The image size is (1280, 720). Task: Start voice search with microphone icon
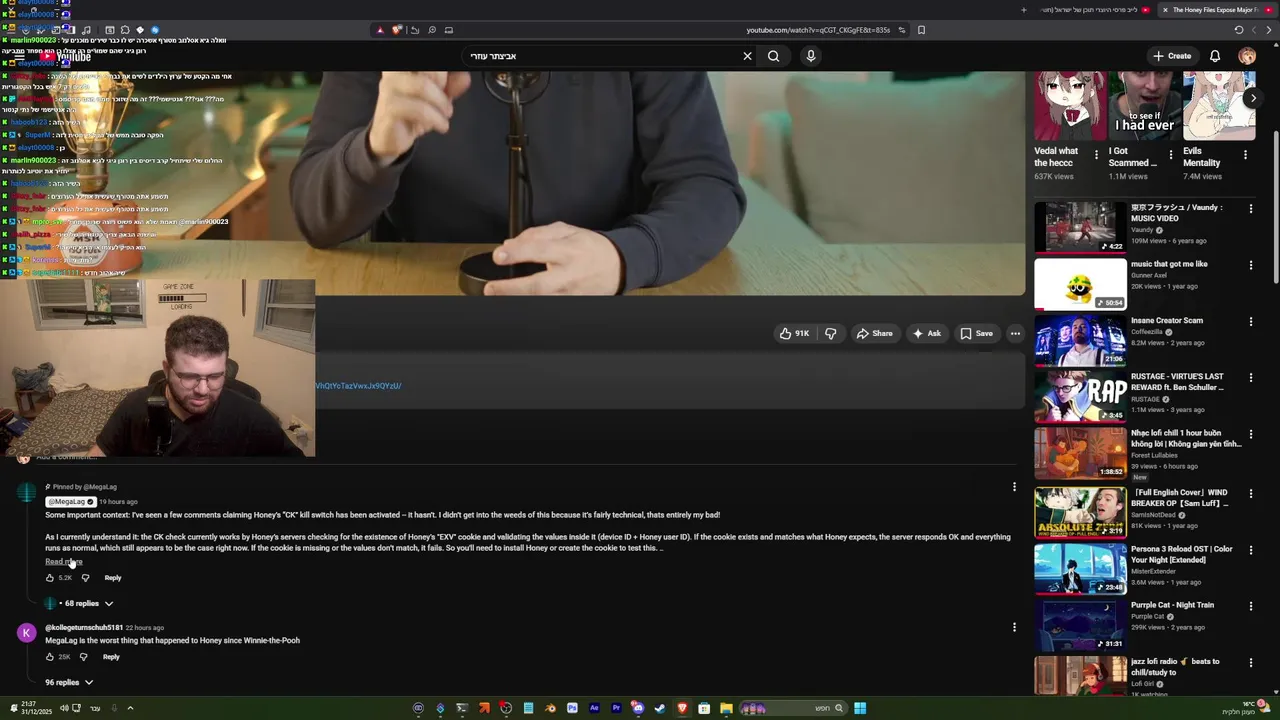coord(811,56)
